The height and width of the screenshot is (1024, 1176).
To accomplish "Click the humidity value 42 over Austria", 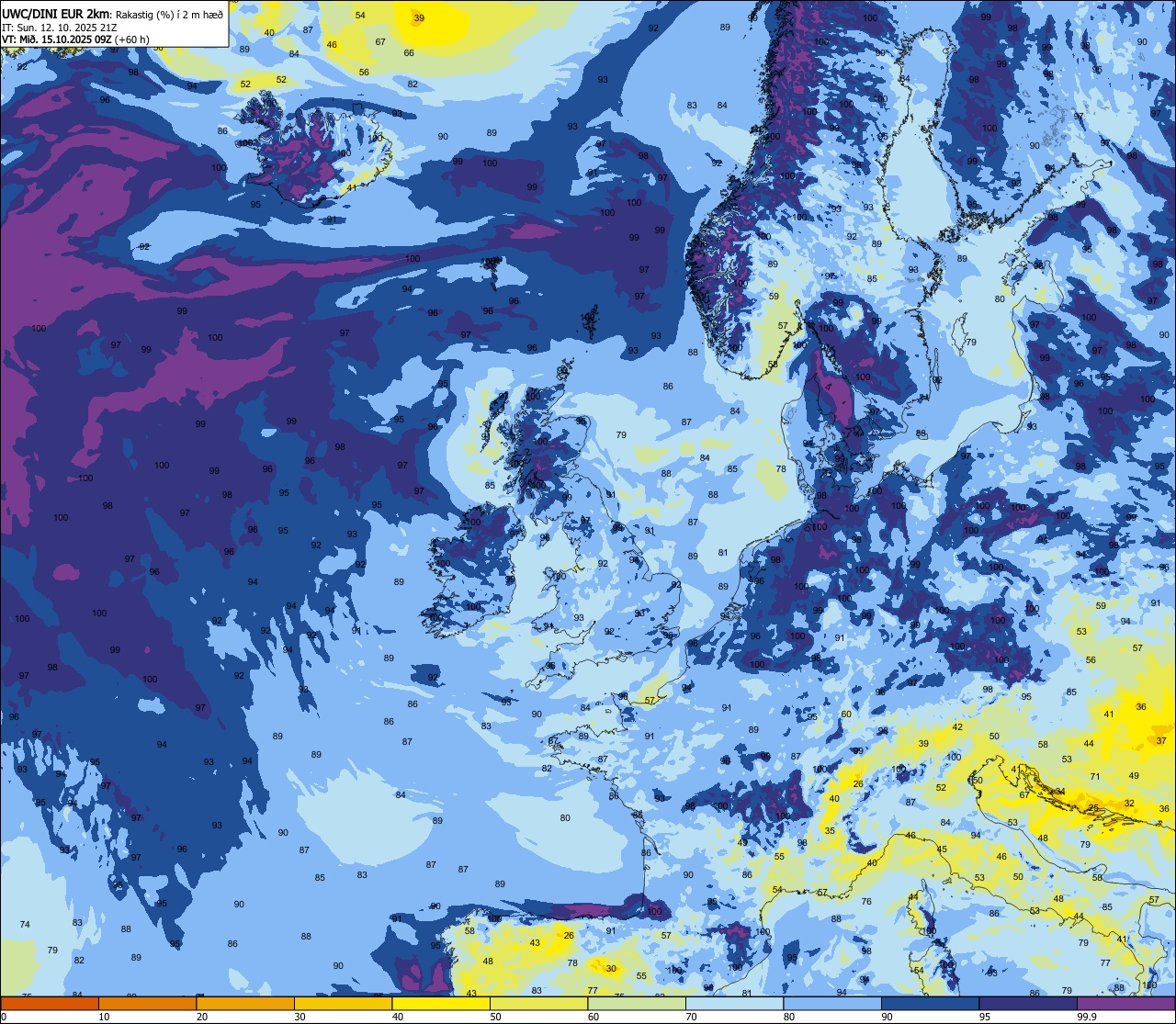I will tap(957, 727).
